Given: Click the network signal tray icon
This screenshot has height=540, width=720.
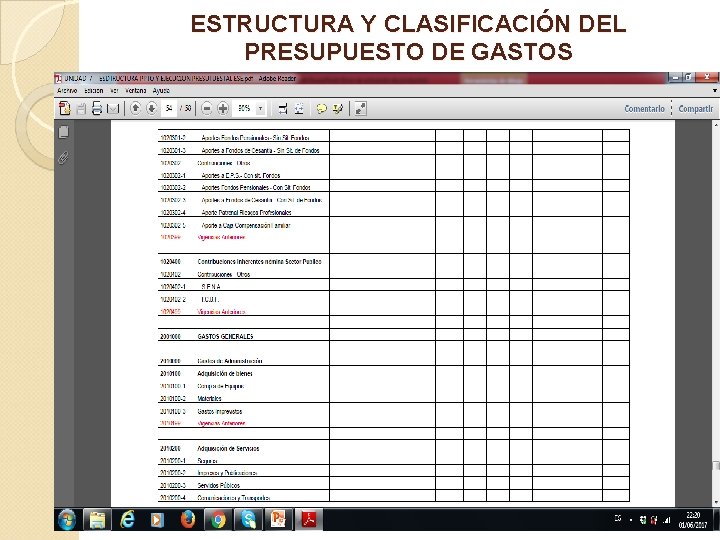Looking at the screenshot, I should tap(666, 520).
